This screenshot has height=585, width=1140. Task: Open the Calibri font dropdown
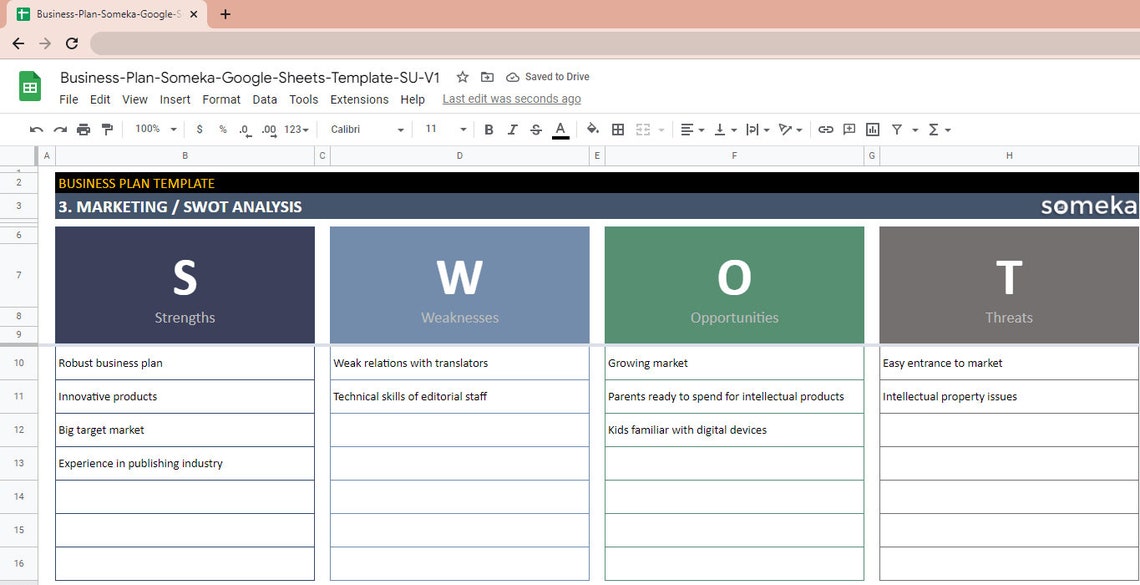coord(365,129)
